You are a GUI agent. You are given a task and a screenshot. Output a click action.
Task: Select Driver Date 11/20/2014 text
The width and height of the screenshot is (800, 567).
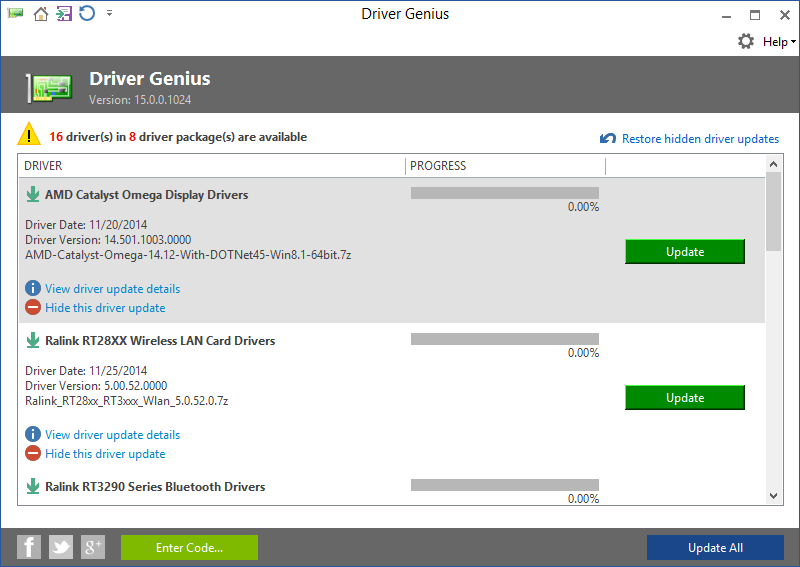86,225
